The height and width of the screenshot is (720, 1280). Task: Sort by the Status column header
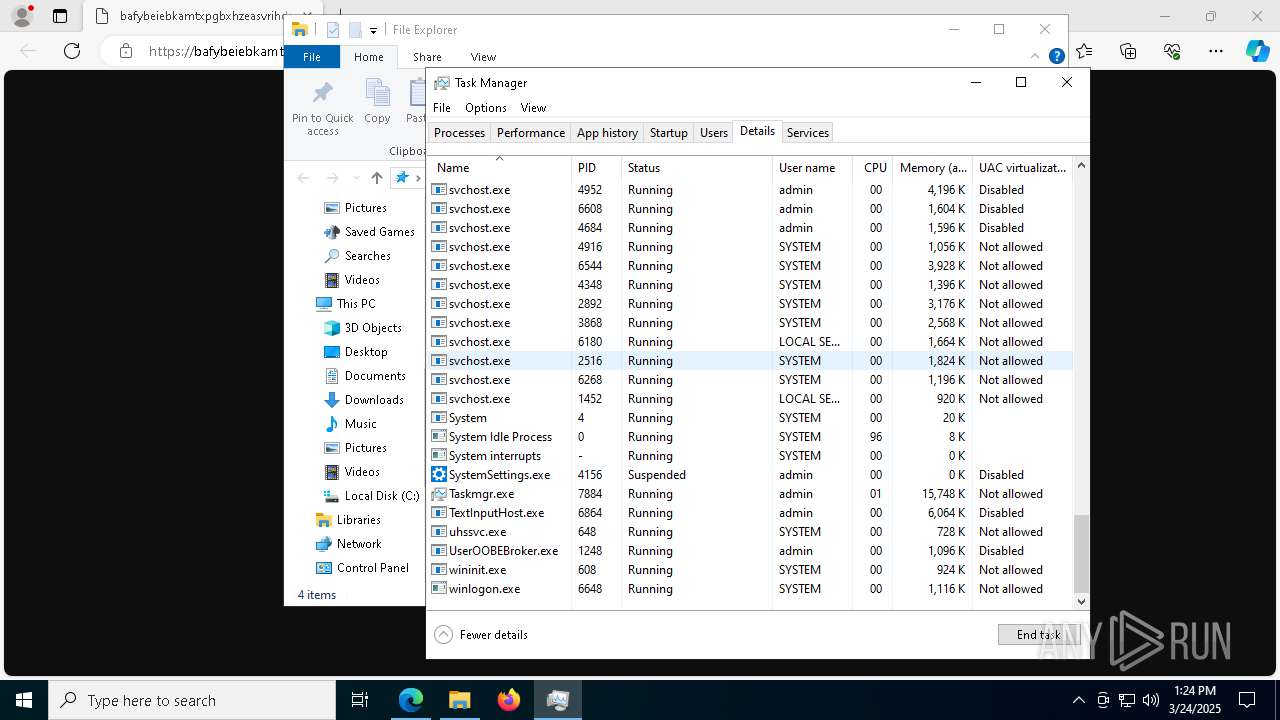coord(697,167)
